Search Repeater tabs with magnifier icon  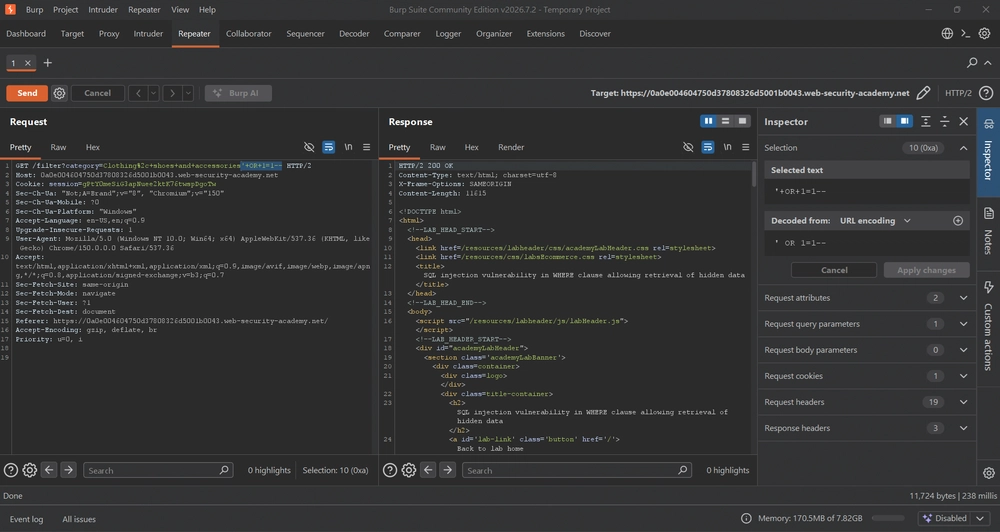tap(972, 63)
